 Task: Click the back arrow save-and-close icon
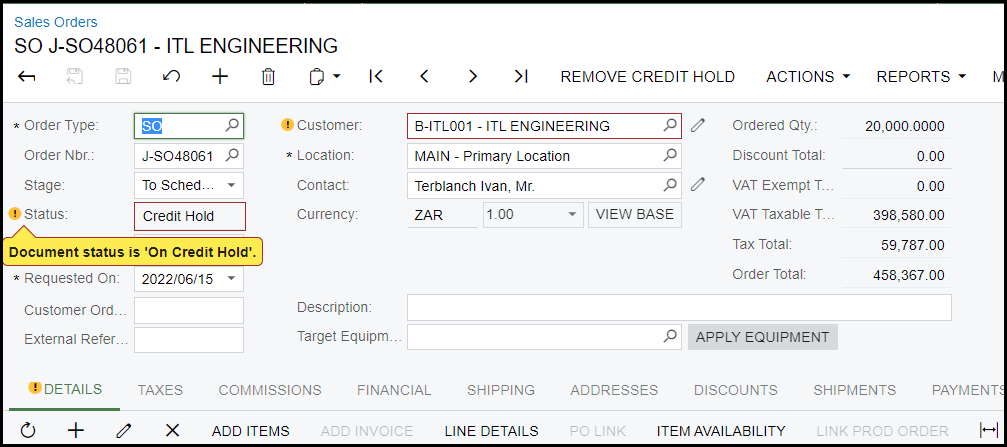[x=27, y=77]
